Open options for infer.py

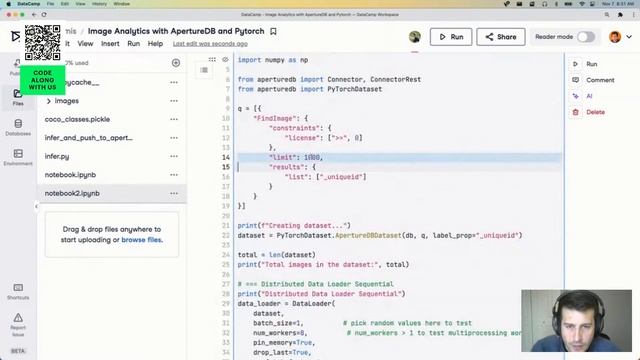pyautogui.click(x=174, y=156)
